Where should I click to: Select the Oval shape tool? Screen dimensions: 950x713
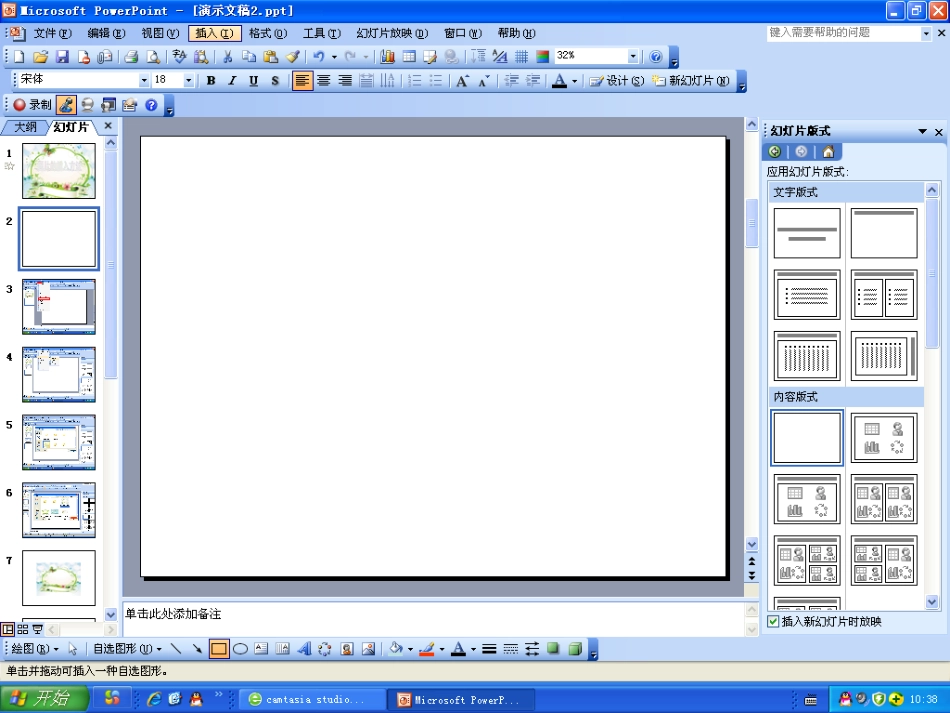(x=240, y=649)
